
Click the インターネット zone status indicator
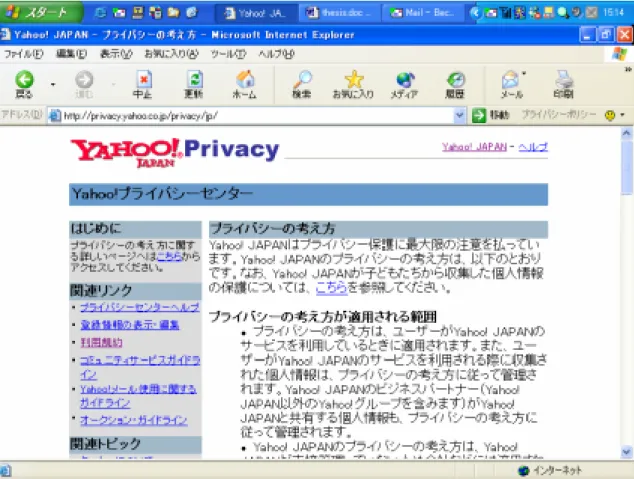coord(550,471)
